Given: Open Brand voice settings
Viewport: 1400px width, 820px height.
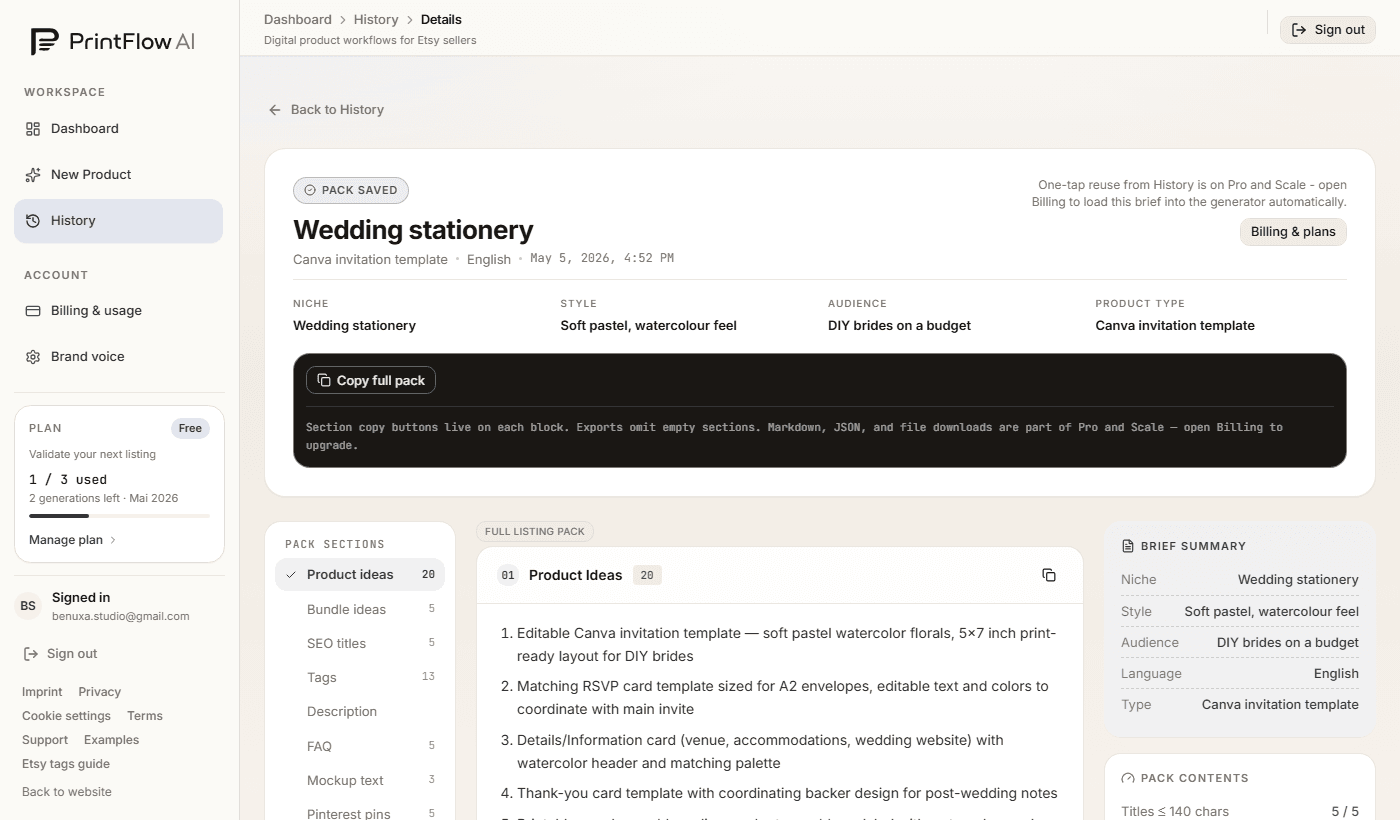Looking at the screenshot, I should [x=118, y=356].
